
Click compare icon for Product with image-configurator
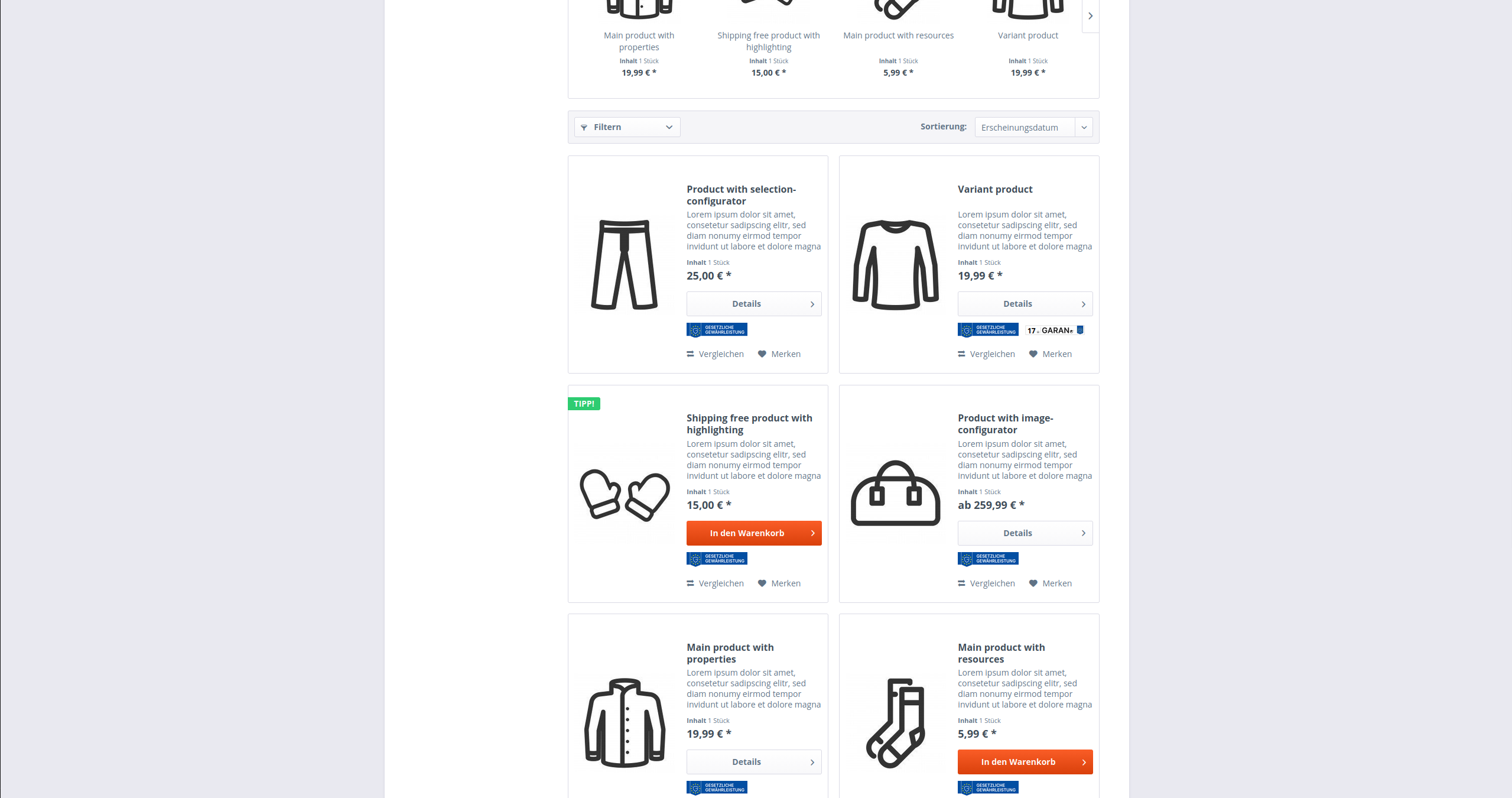(x=961, y=583)
